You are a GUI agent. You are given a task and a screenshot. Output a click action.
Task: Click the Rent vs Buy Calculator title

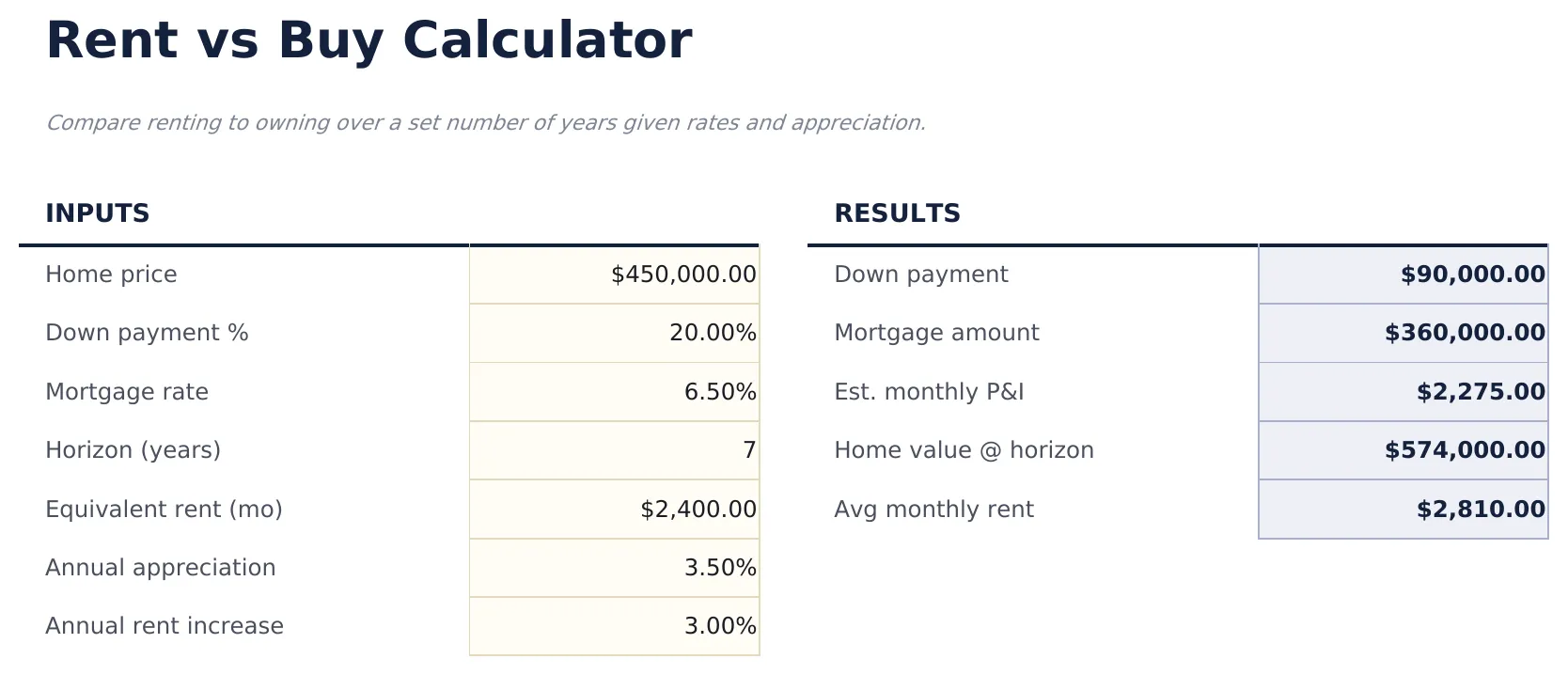369,39
